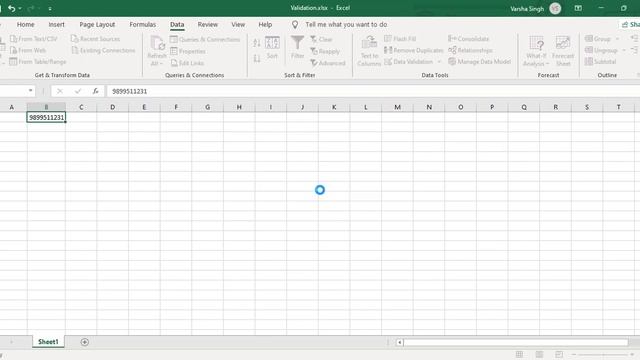
Task: Click Text to Columns
Action: [369, 51]
